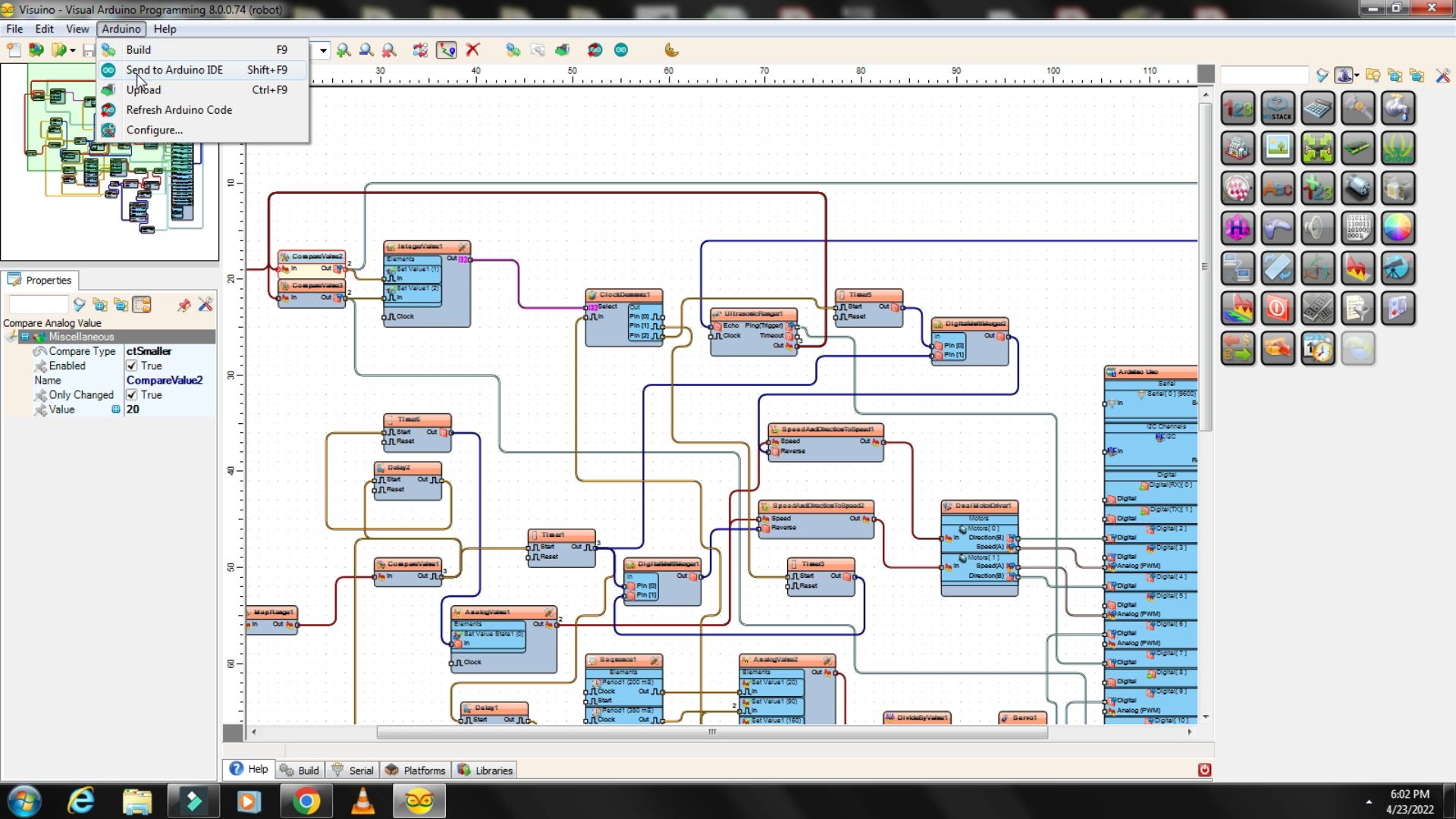Image resolution: width=1456 pixels, height=819 pixels.
Task: Open the color wheel component category
Action: tap(1398, 228)
